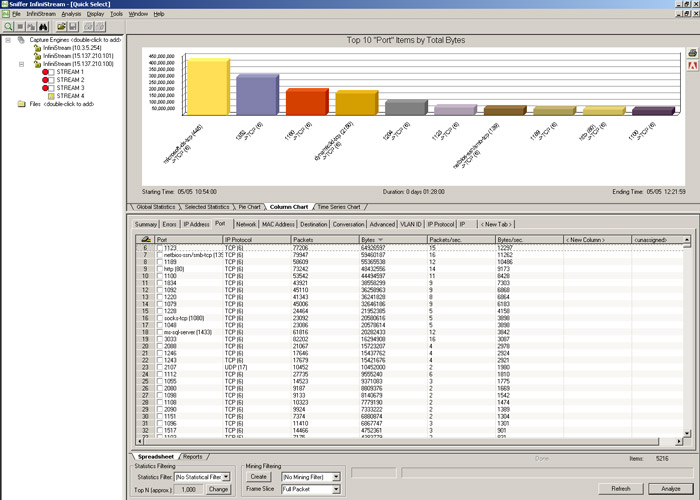Select the MAC Address tab
The width and height of the screenshot is (700, 500).
[x=278, y=224]
